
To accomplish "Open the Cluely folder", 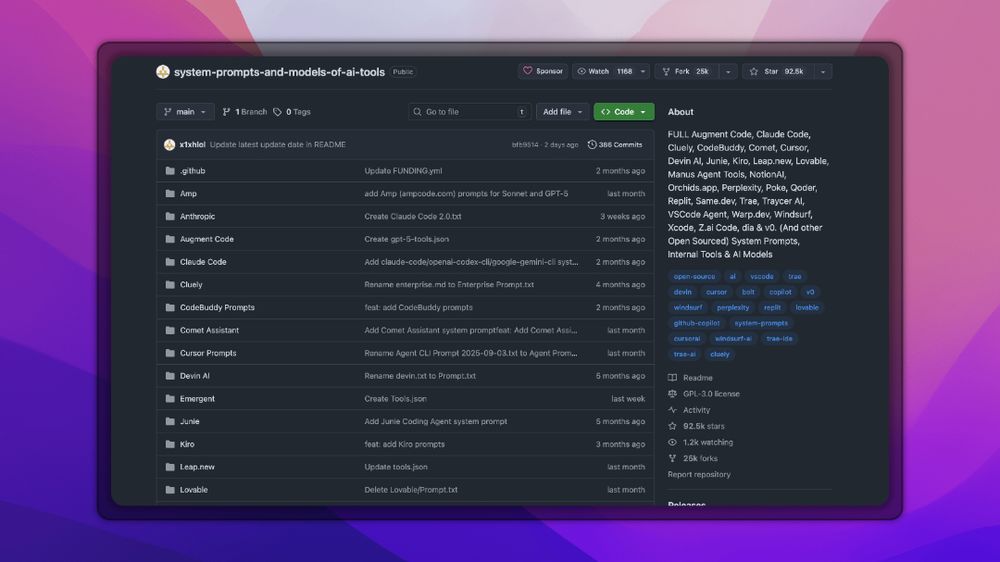I will click(x=191, y=285).
